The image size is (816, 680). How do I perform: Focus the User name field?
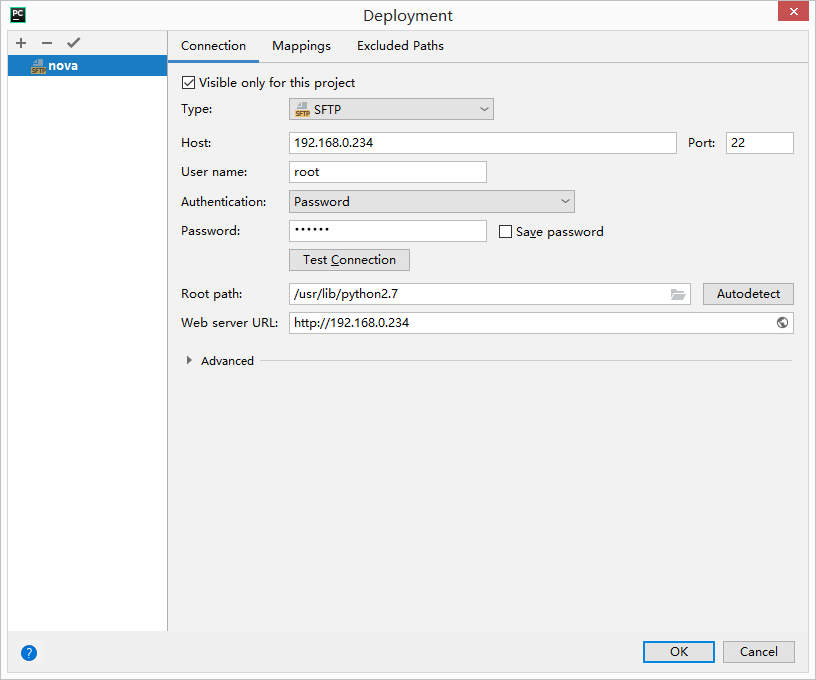pyautogui.click(x=388, y=172)
